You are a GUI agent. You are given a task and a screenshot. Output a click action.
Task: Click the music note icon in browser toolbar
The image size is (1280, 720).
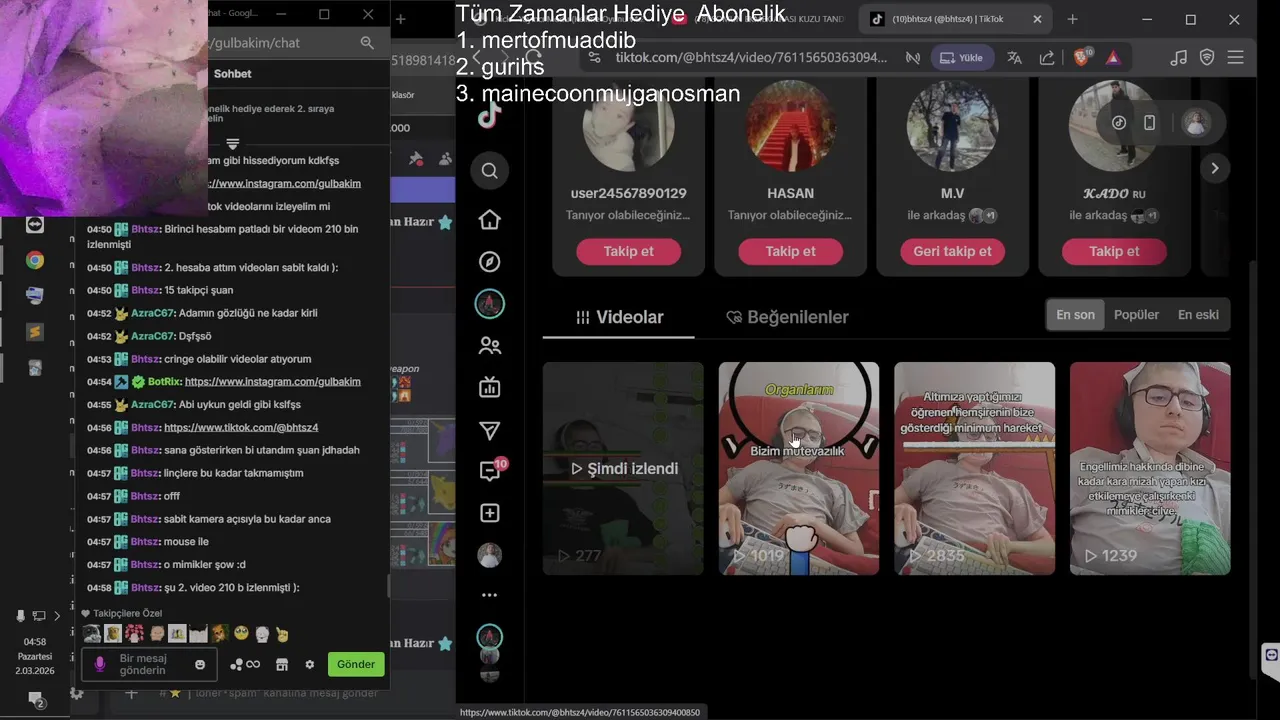(x=1179, y=58)
